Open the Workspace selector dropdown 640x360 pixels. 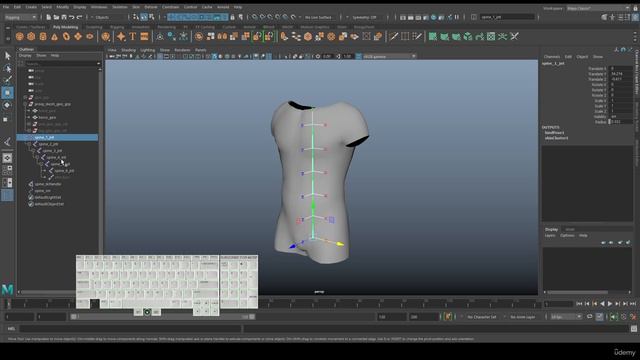(x=598, y=8)
